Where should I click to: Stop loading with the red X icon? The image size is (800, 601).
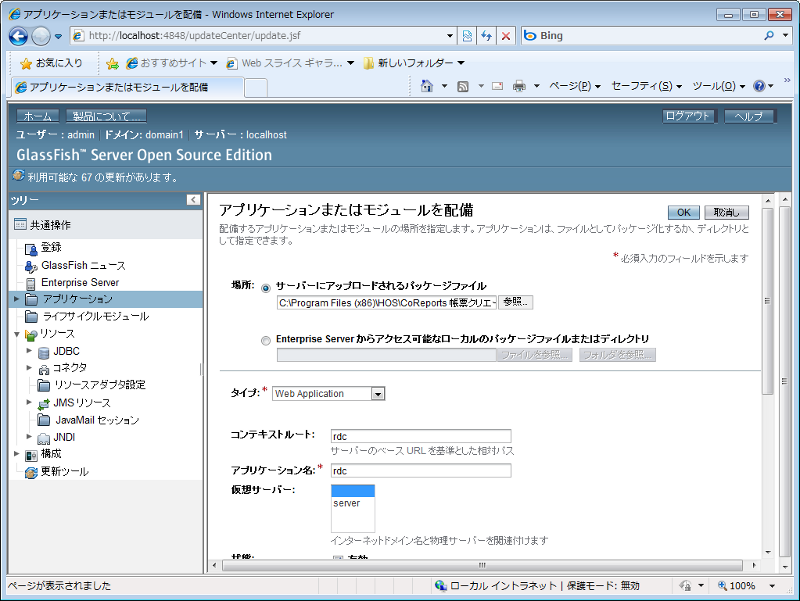point(506,36)
